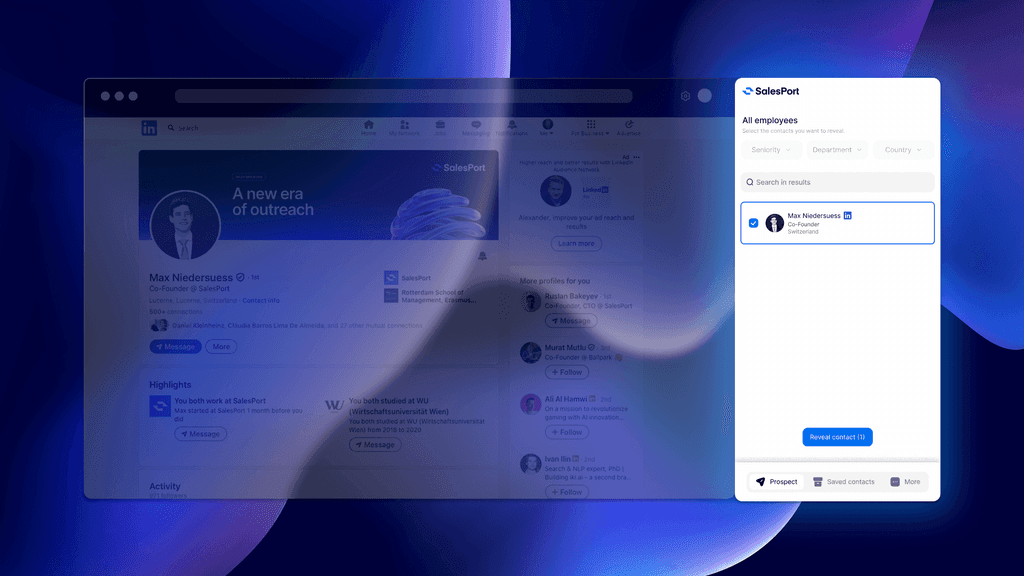This screenshot has width=1024, height=576.
Task: Open My Network in LinkedIn nav
Action: coord(404,128)
